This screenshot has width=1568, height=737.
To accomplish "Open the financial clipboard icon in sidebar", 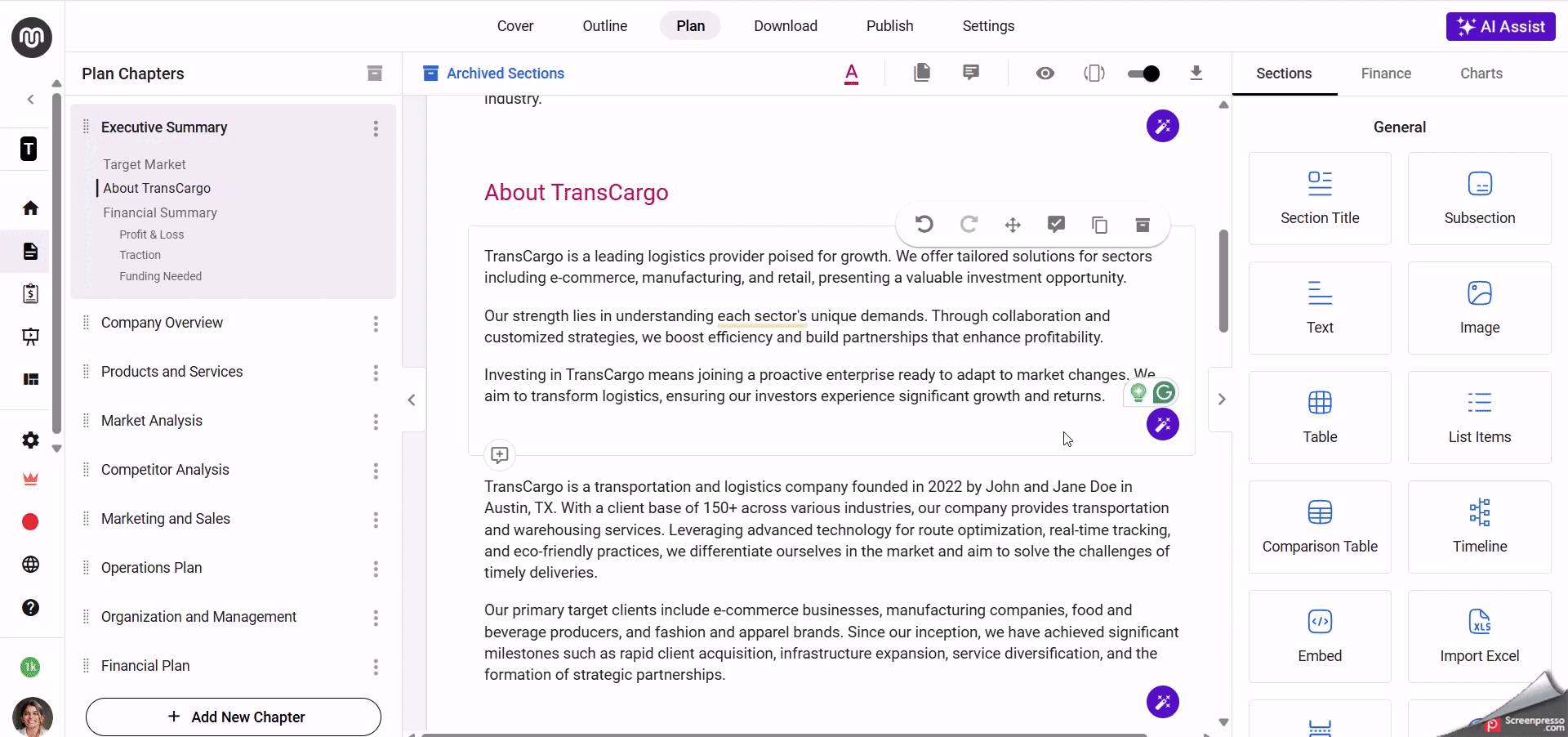I will 30,293.
